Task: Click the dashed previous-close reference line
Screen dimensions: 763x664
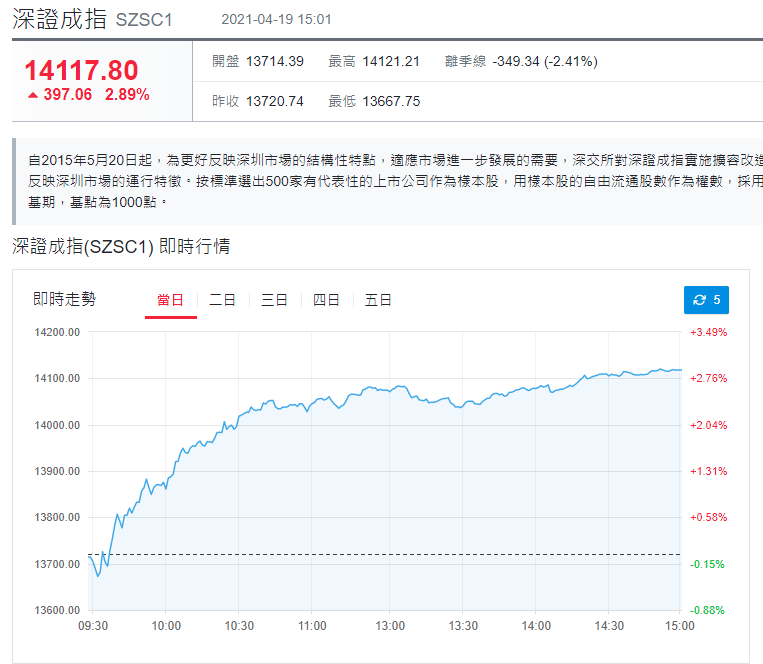Action: pos(384,555)
